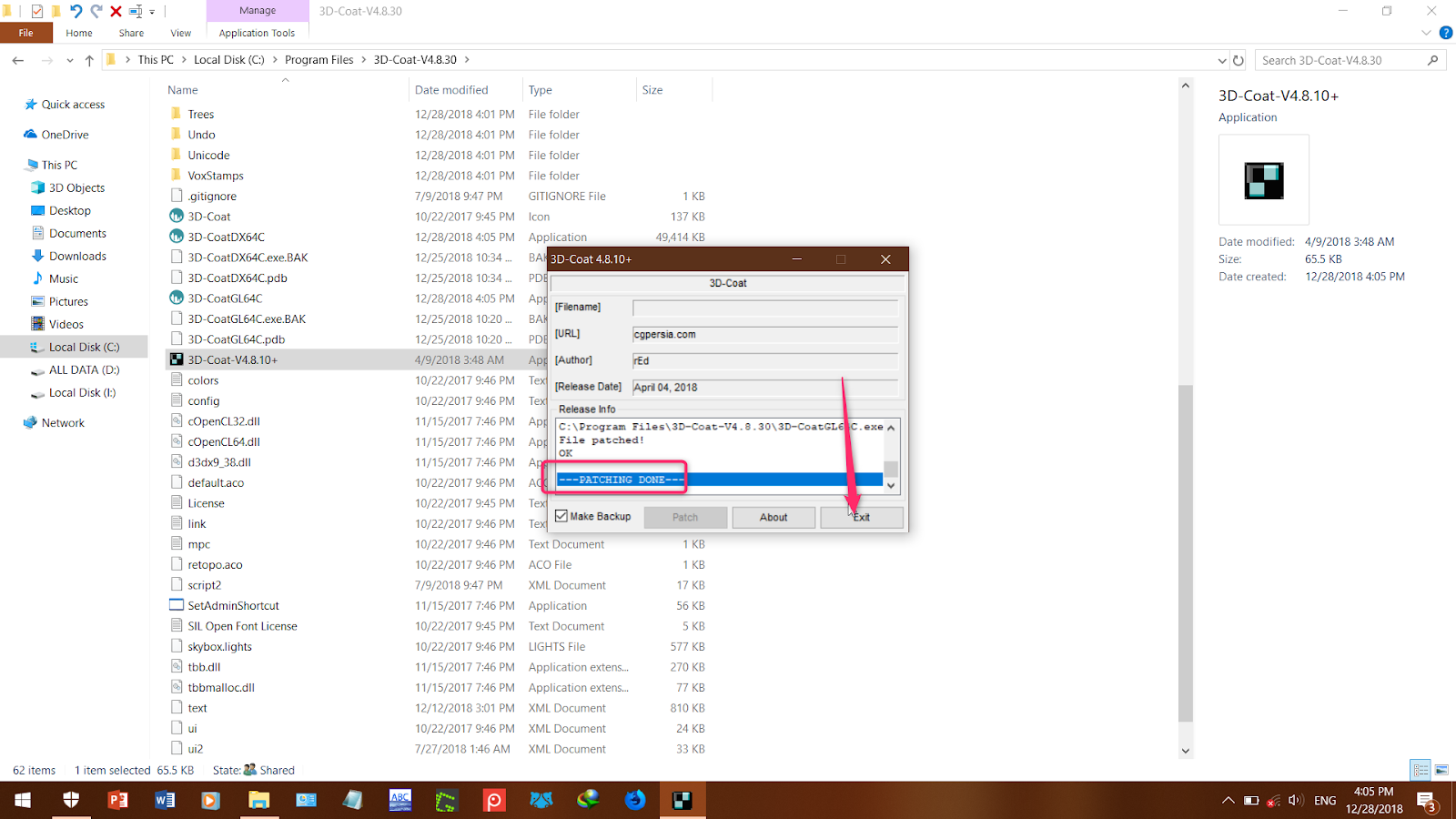The image size is (1456, 819).
Task: Select Downloads in the navigation pane
Action: point(77,257)
